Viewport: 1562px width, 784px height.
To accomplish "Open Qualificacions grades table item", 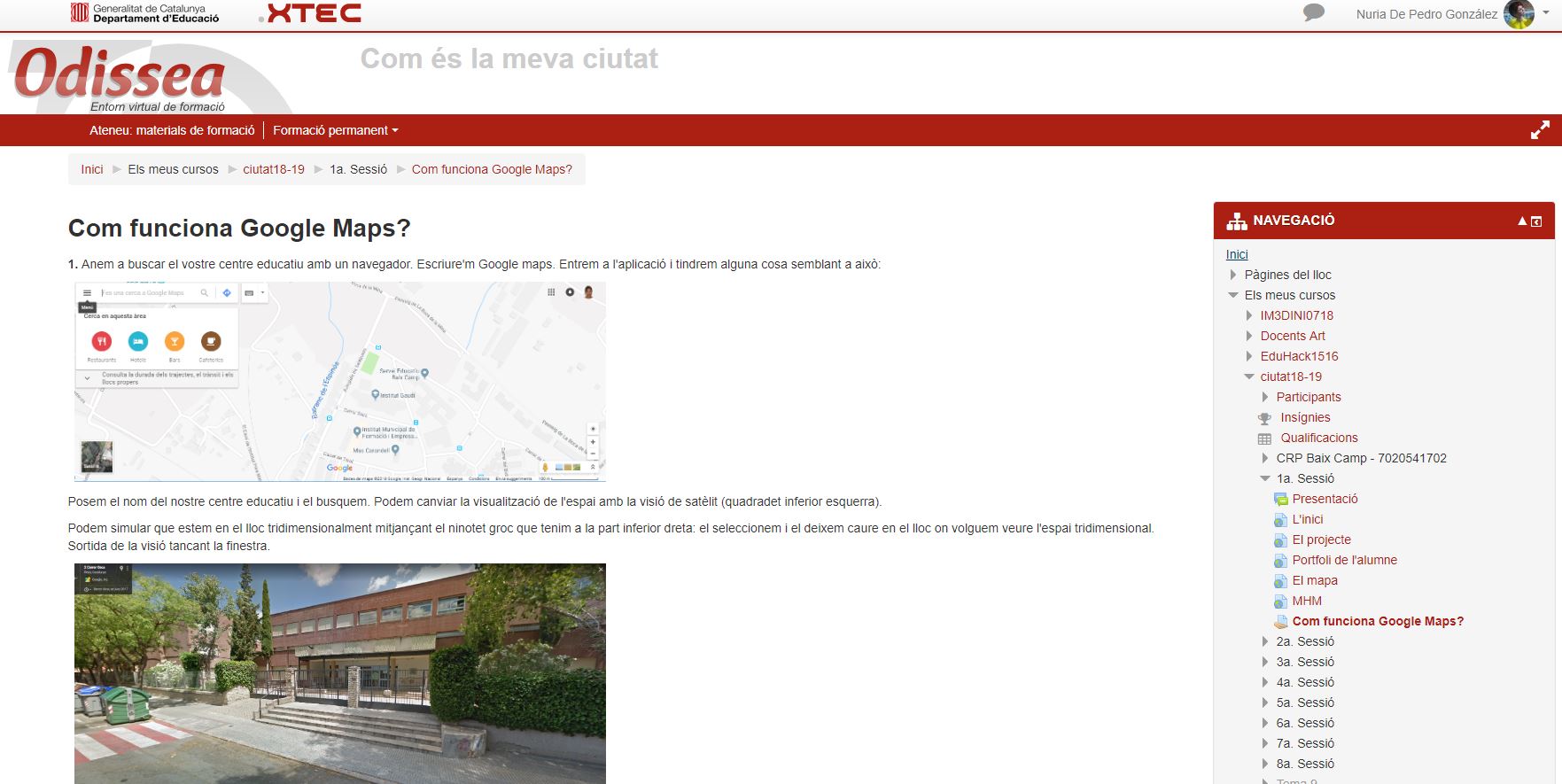I will (x=1318, y=438).
